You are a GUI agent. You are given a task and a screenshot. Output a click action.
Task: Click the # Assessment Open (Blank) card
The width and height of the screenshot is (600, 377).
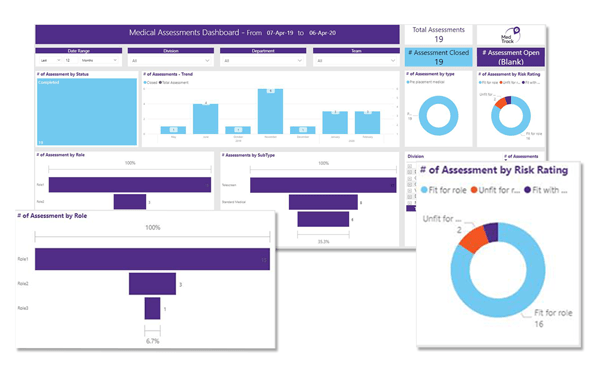(511, 57)
